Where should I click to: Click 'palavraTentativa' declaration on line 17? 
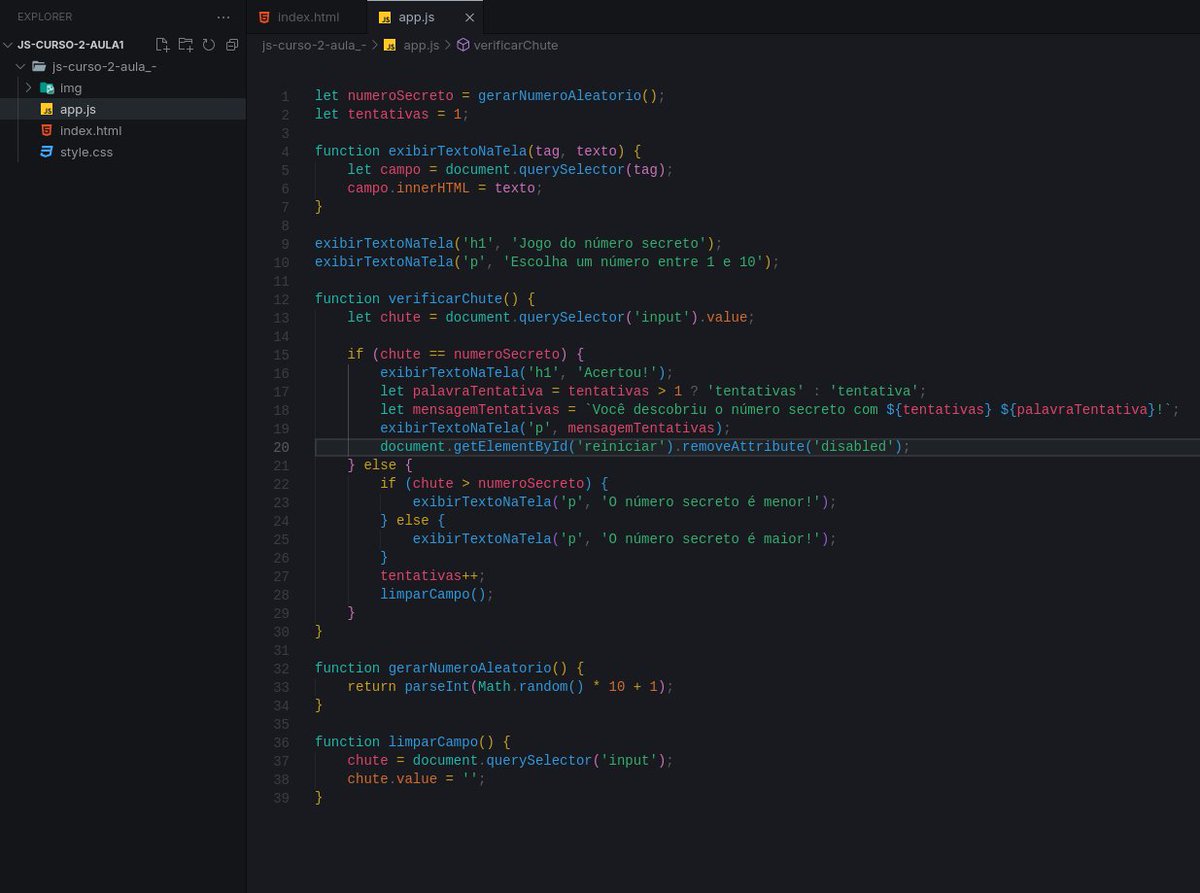point(478,391)
